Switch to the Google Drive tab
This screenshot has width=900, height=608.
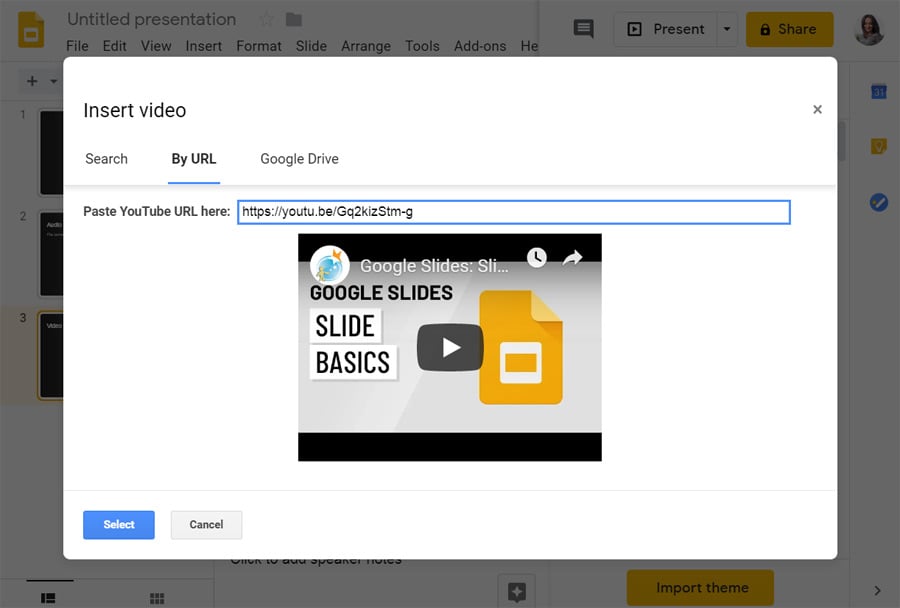[x=299, y=159]
